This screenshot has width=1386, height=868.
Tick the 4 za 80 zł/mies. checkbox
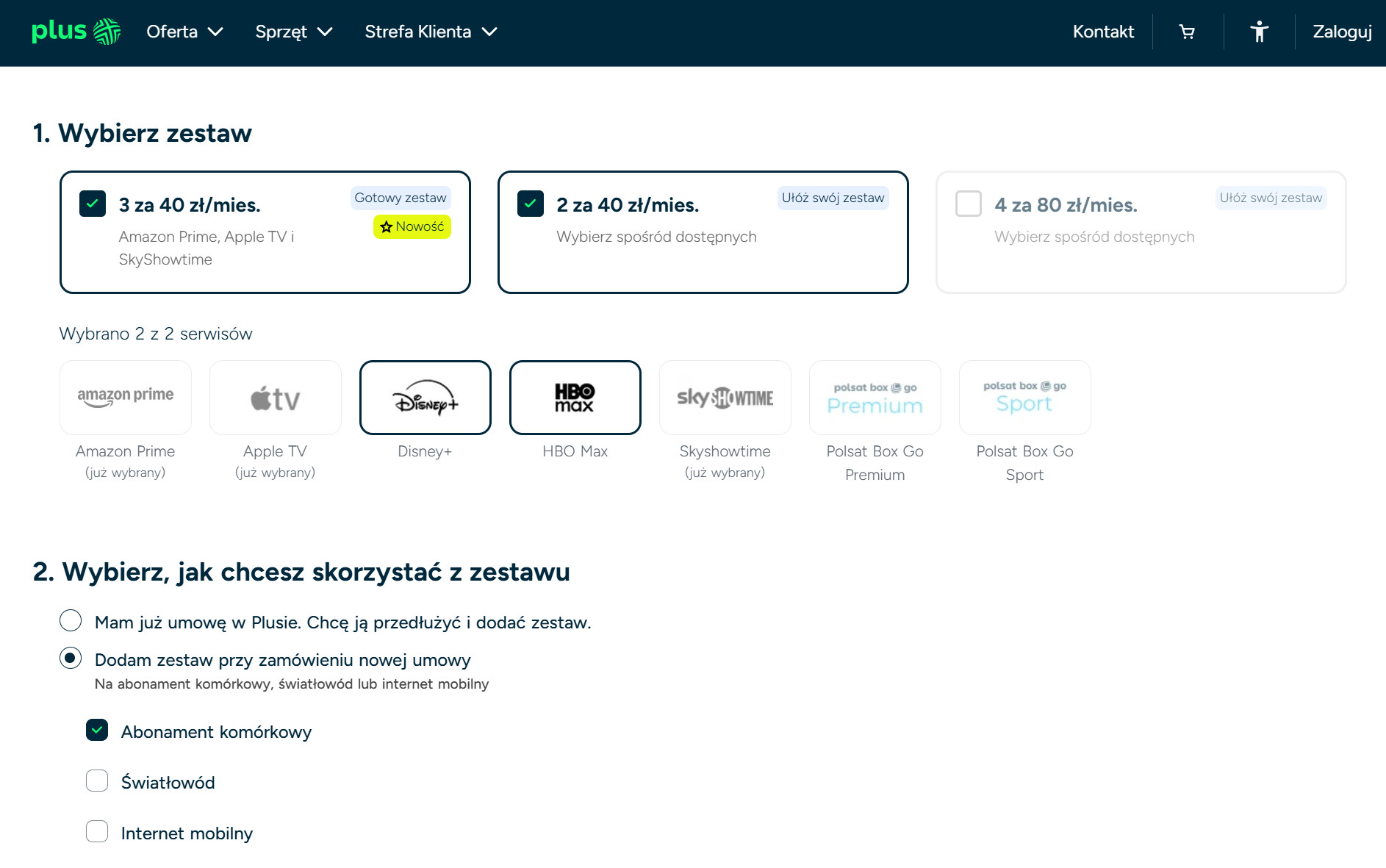tap(968, 204)
